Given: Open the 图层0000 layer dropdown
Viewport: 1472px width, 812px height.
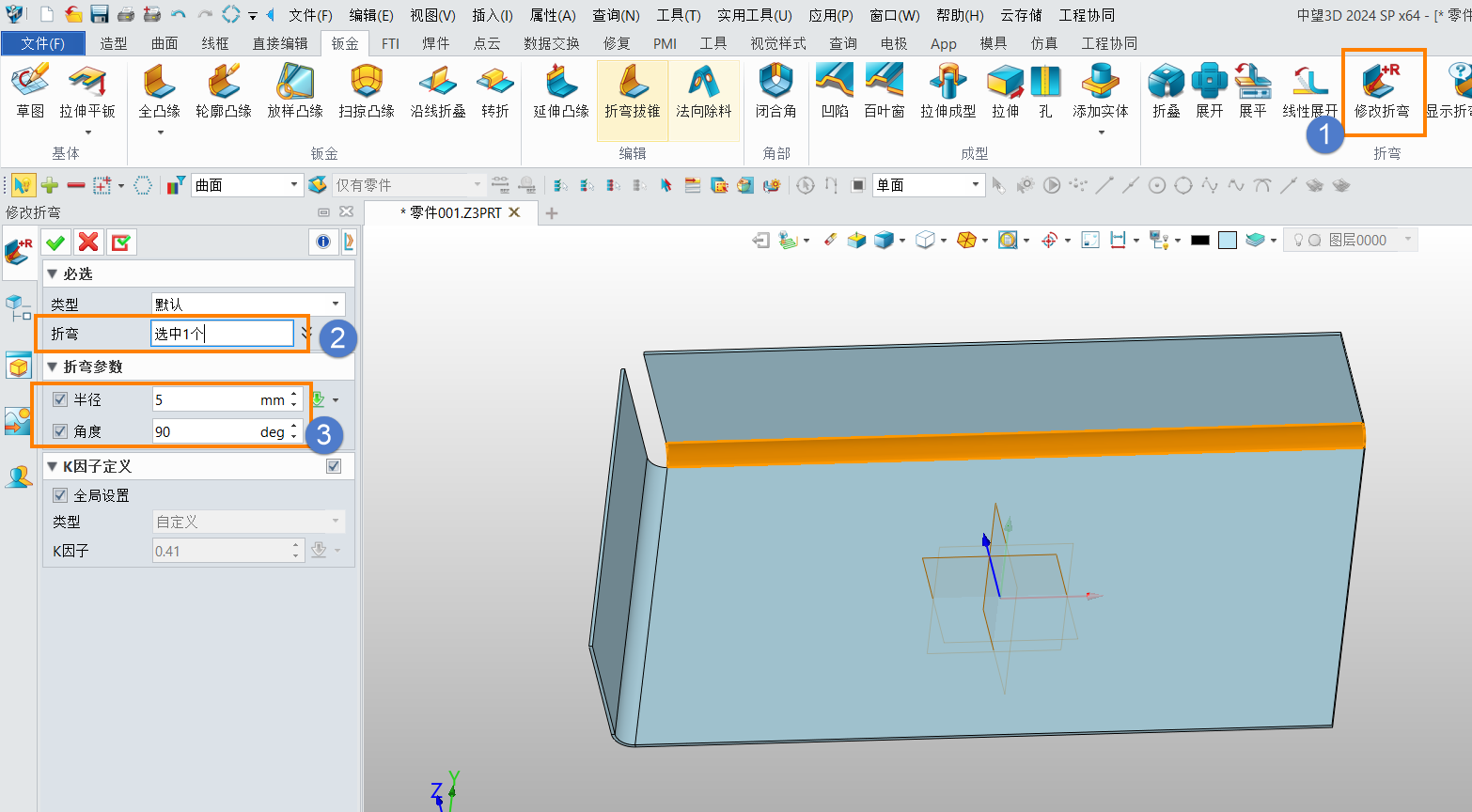Looking at the screenshot, I should click(1350, 240).
